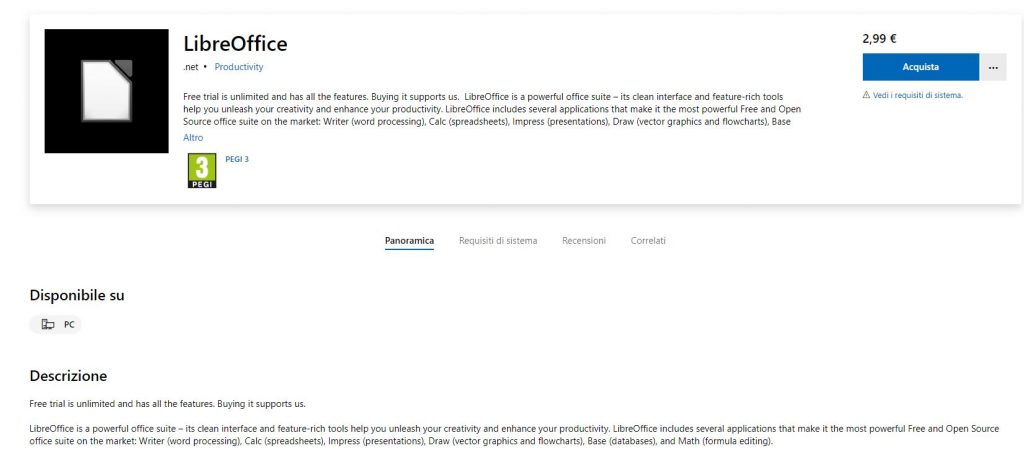Switch to the Panoramica tab
Image resolution: width=1024 pixels, height=474 pixels.
pyautogui.click(x=409, y=241)
